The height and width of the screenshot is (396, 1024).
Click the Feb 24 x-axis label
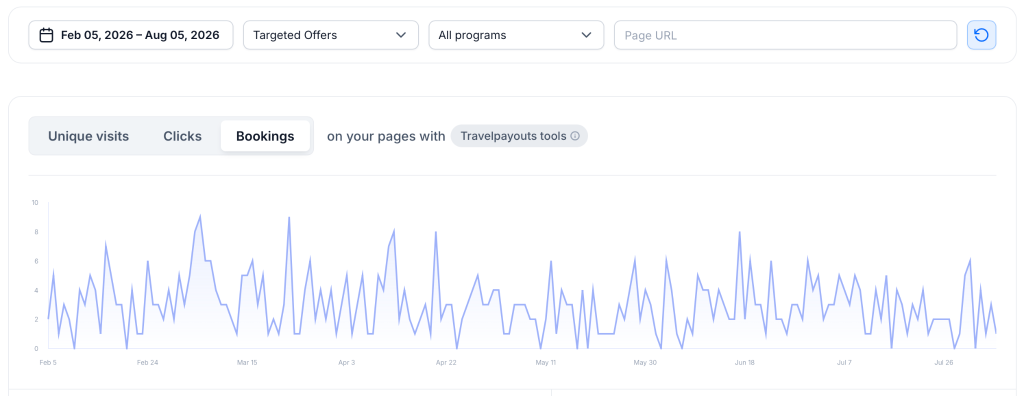pyautogui.click(x=148, y=362)
